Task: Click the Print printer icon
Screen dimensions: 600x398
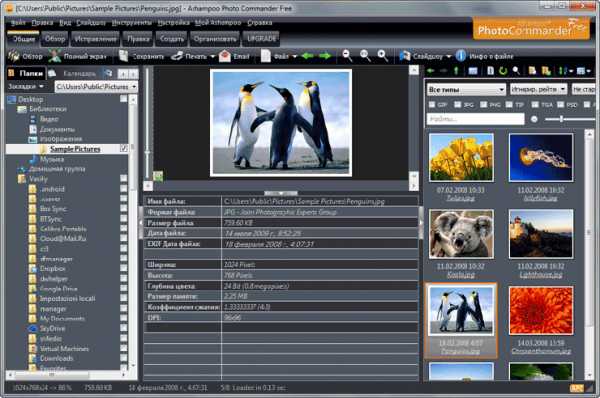Action: [177, 56]
